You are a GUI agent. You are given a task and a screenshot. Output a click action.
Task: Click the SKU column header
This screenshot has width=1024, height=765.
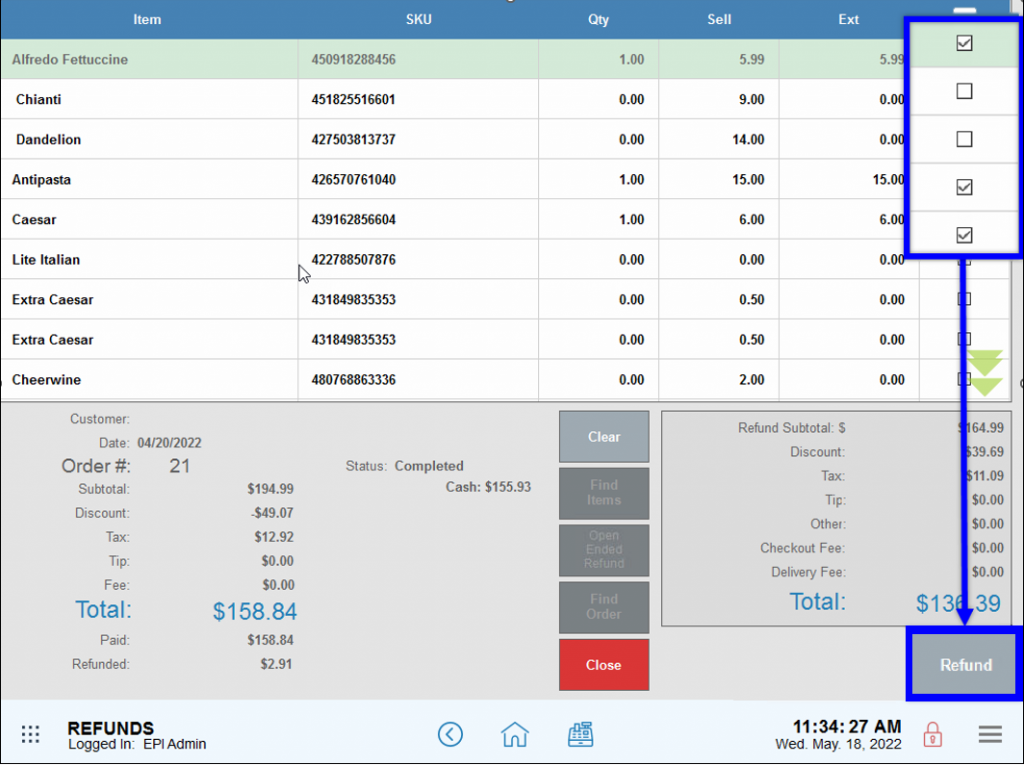coord(419,19)
